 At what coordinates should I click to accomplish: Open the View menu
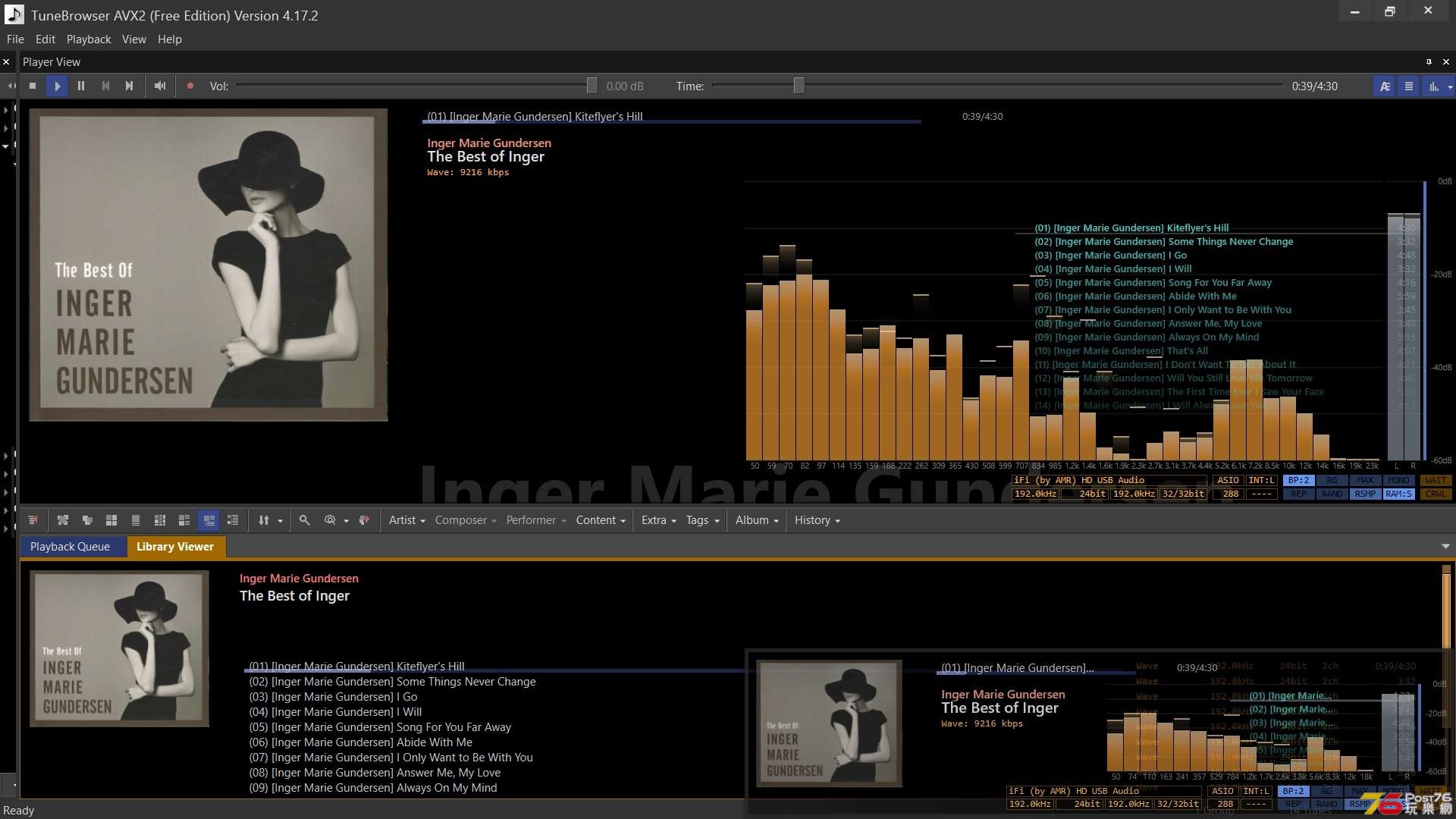pos(134,39)
